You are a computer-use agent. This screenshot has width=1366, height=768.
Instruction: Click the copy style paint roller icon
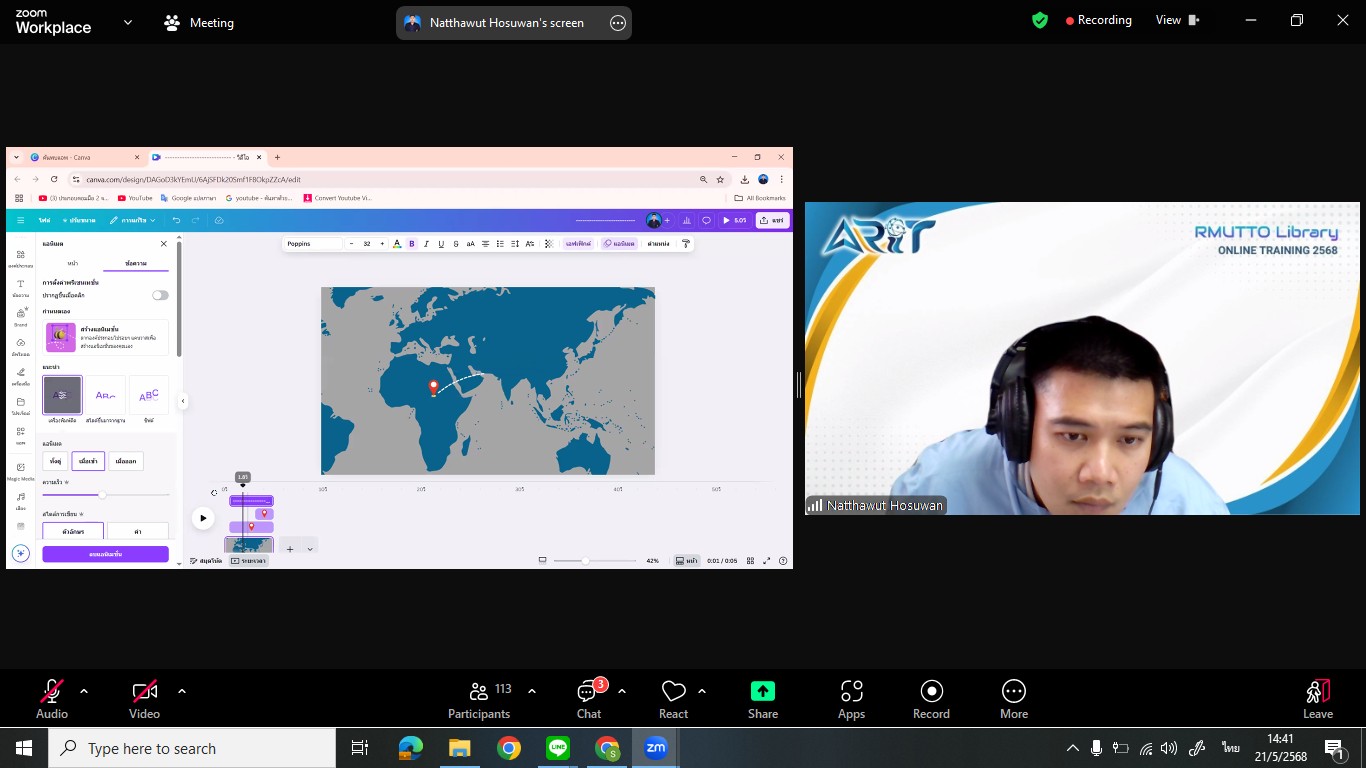[x=686, y=244]
